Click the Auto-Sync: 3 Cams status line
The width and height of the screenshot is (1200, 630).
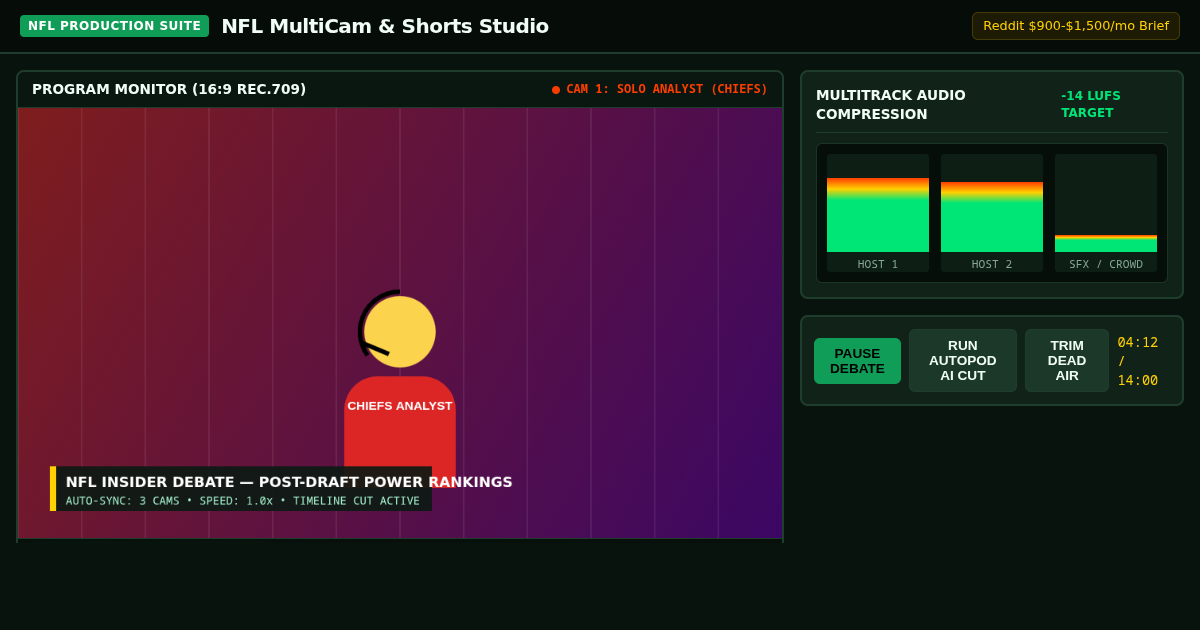[243, 501]
